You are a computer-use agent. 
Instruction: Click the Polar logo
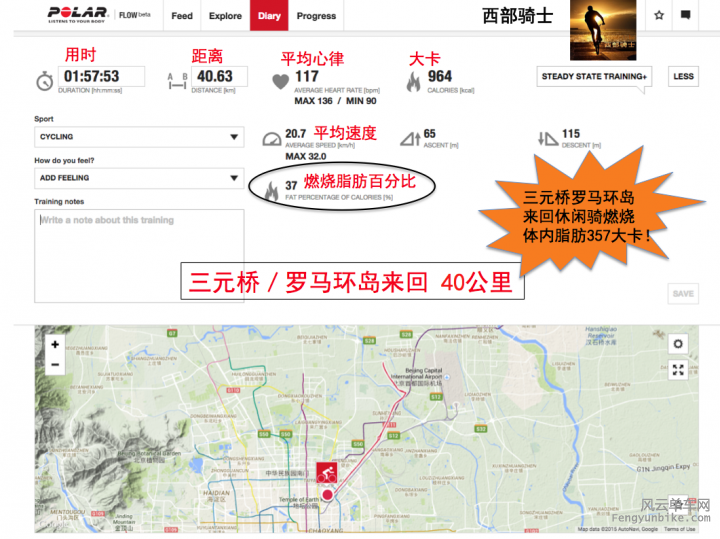[x=78, y=14]
